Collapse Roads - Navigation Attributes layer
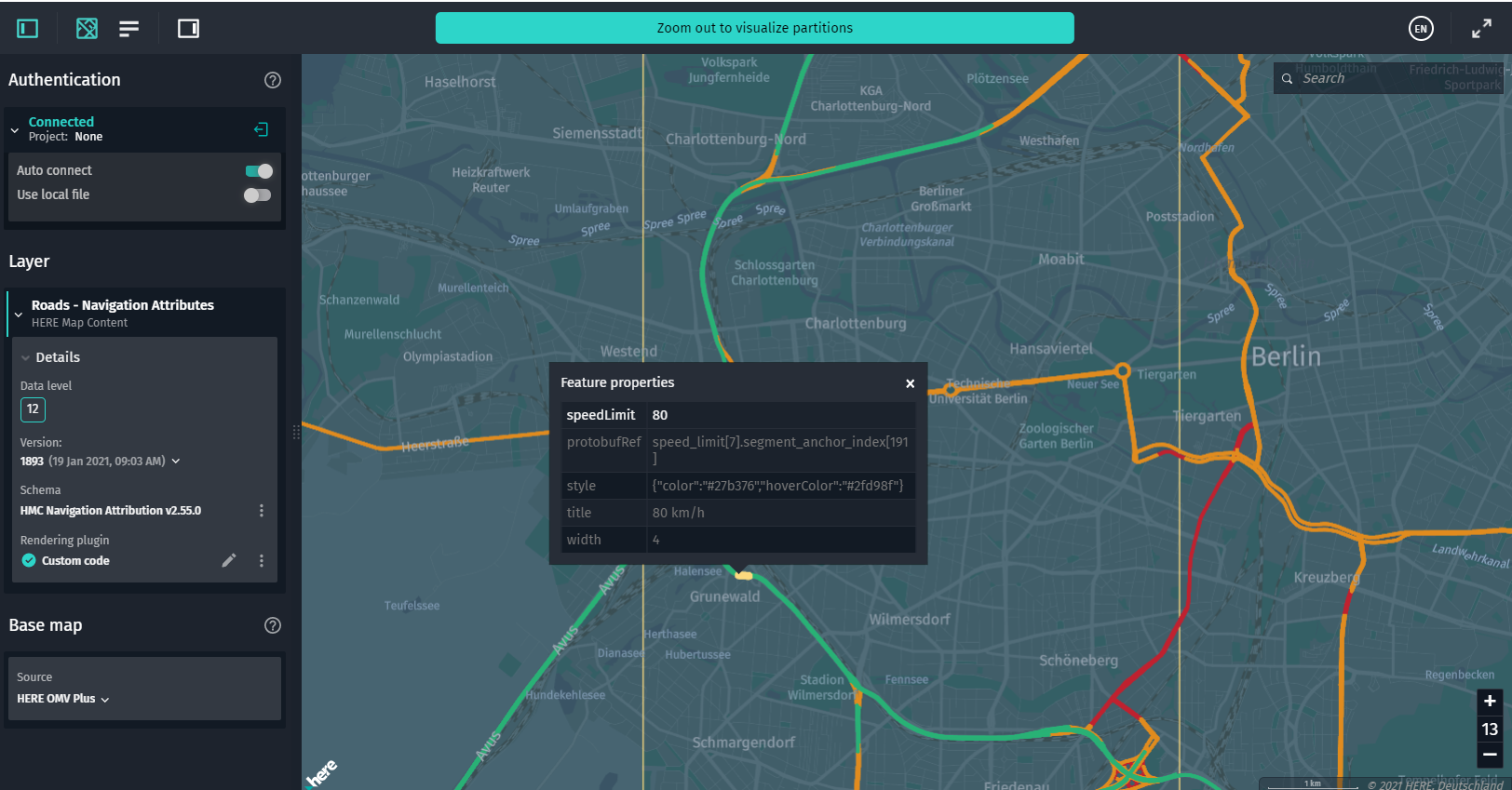This screenshot has width=1512, height=790. (x=18, y=315)
